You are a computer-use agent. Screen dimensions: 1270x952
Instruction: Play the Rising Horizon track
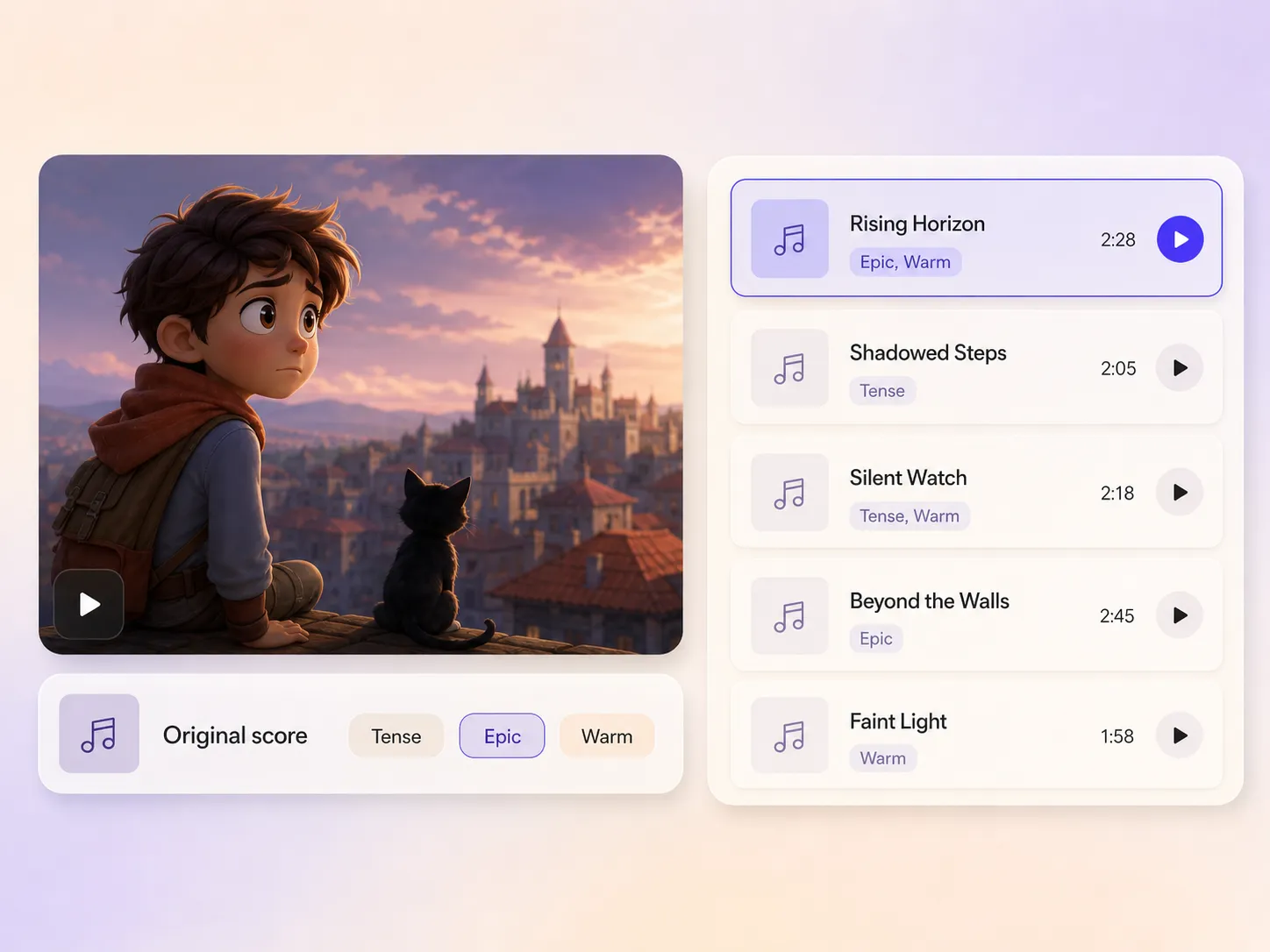[x=1180, y=239]
